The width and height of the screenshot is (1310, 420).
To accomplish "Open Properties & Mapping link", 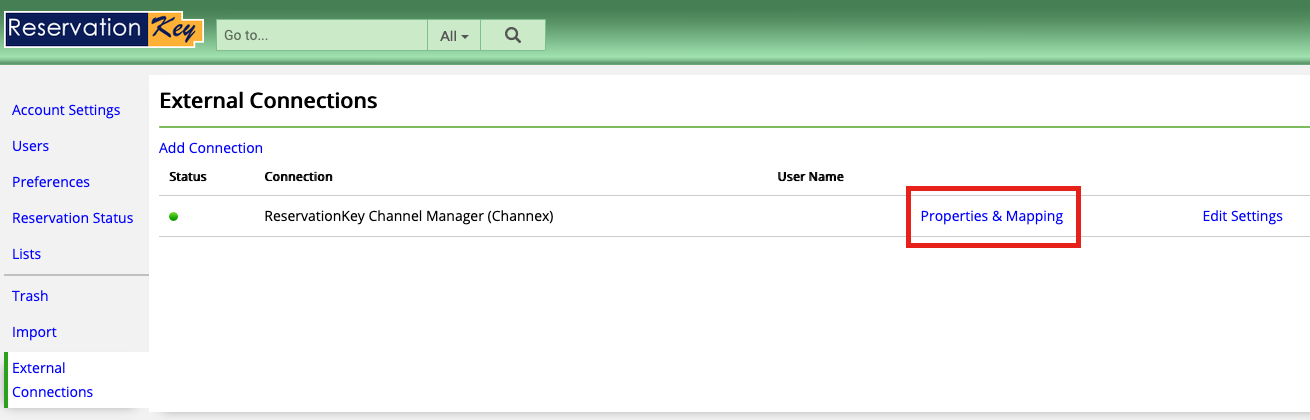I will click(x=992, y=216).
